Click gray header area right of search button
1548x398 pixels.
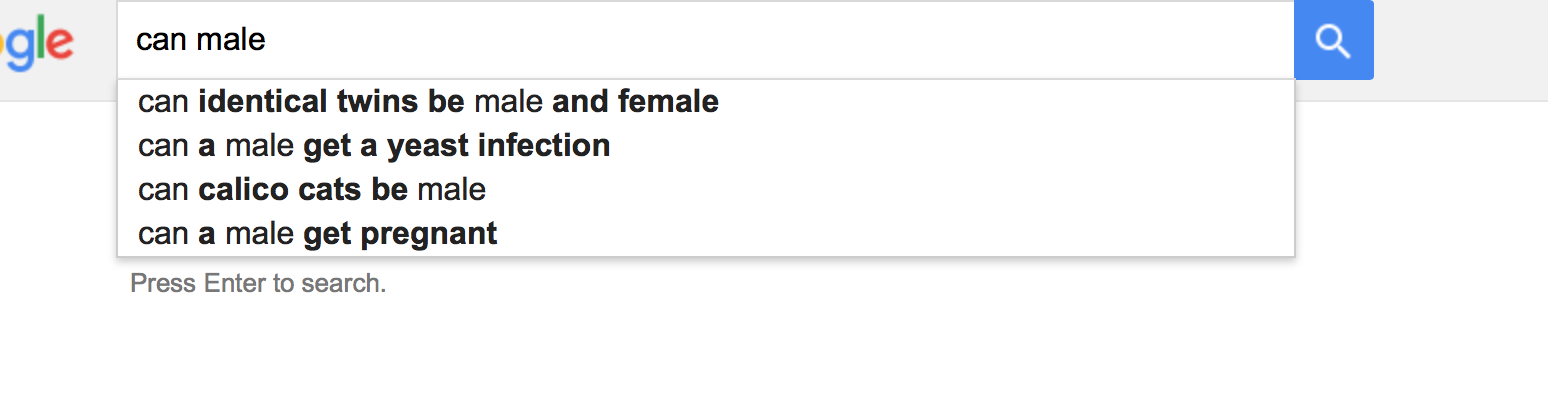(x=1460, y=50)
